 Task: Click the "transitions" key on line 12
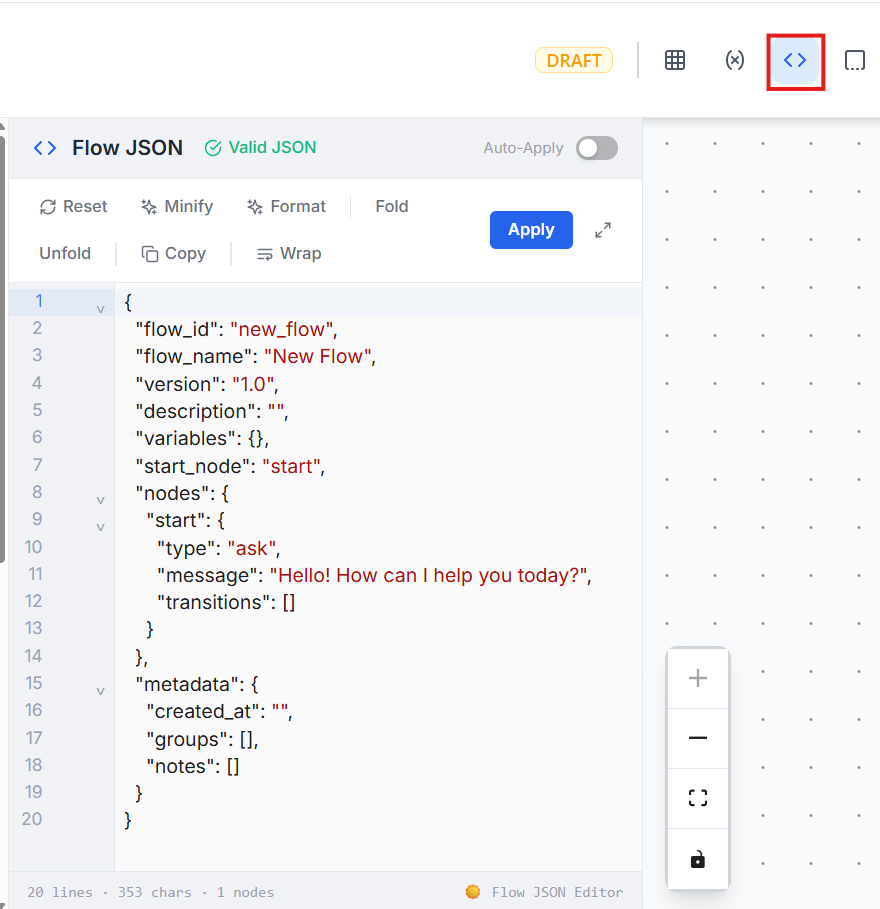click(x=216, y=602)
